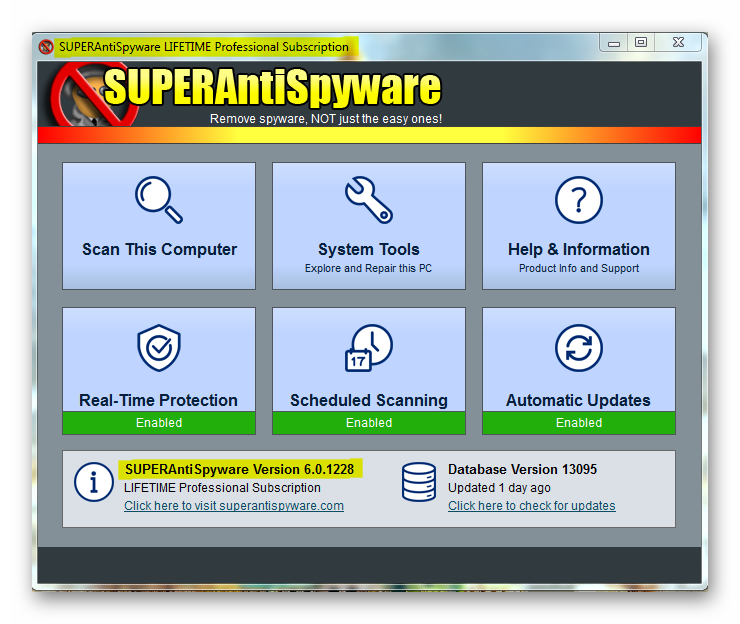Click Product Info and Support subtitle
This screenshot has width=740, height=624.
tap(579, 268)
